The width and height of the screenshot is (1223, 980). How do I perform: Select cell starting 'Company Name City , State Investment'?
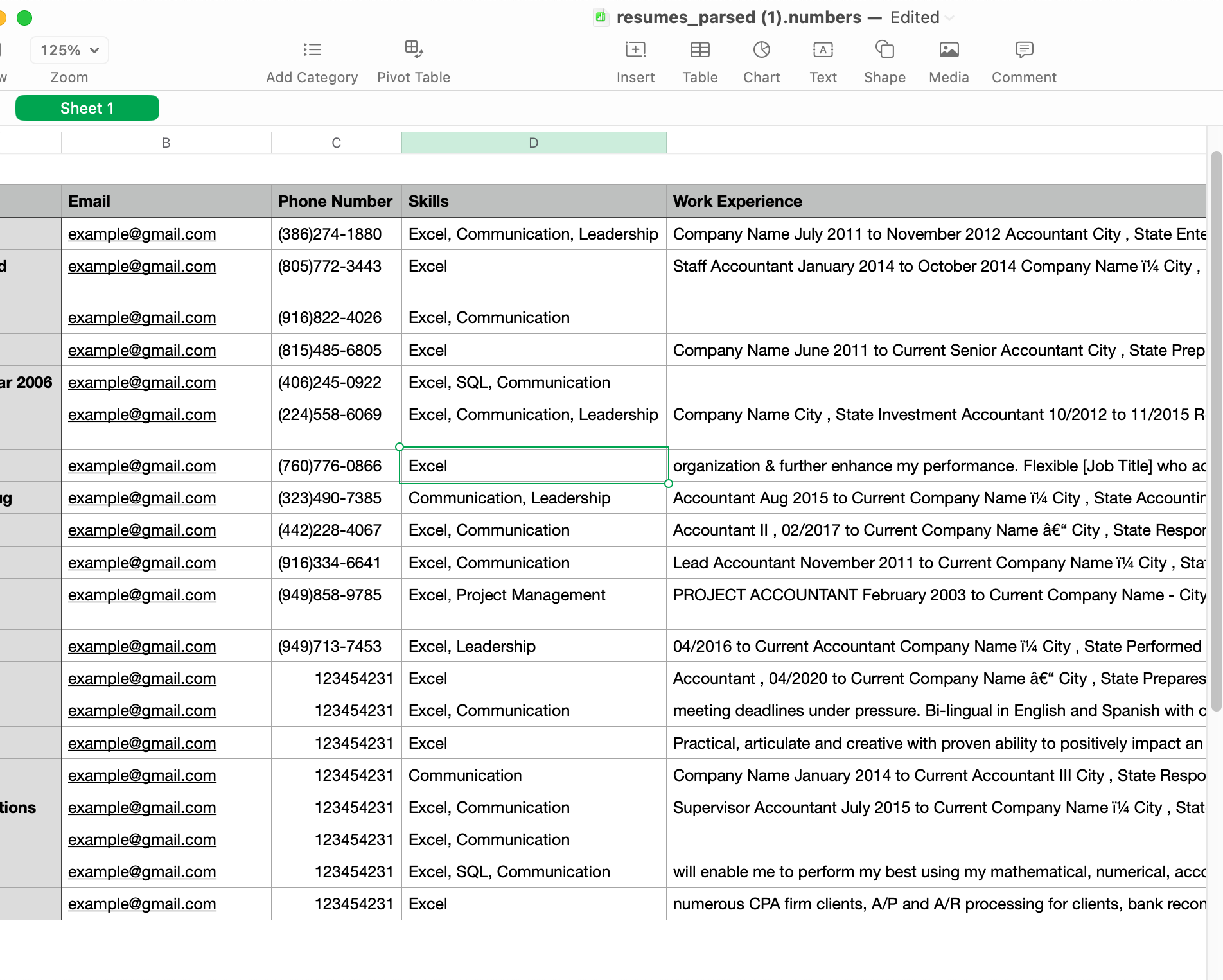(936, 423)
